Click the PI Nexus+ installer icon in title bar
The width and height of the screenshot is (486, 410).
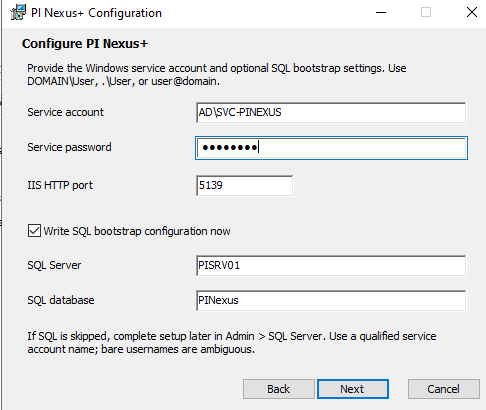click(x=18, y=13)
